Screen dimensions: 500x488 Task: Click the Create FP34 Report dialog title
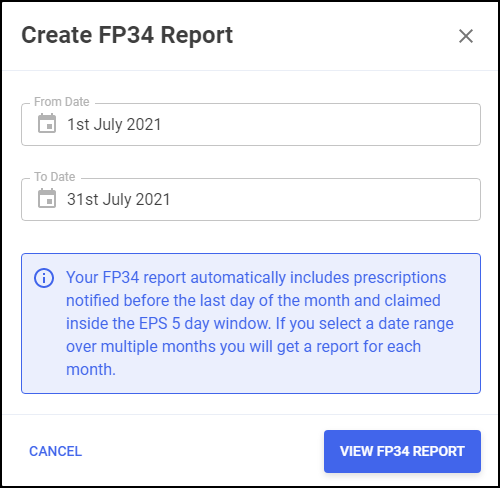127,35
